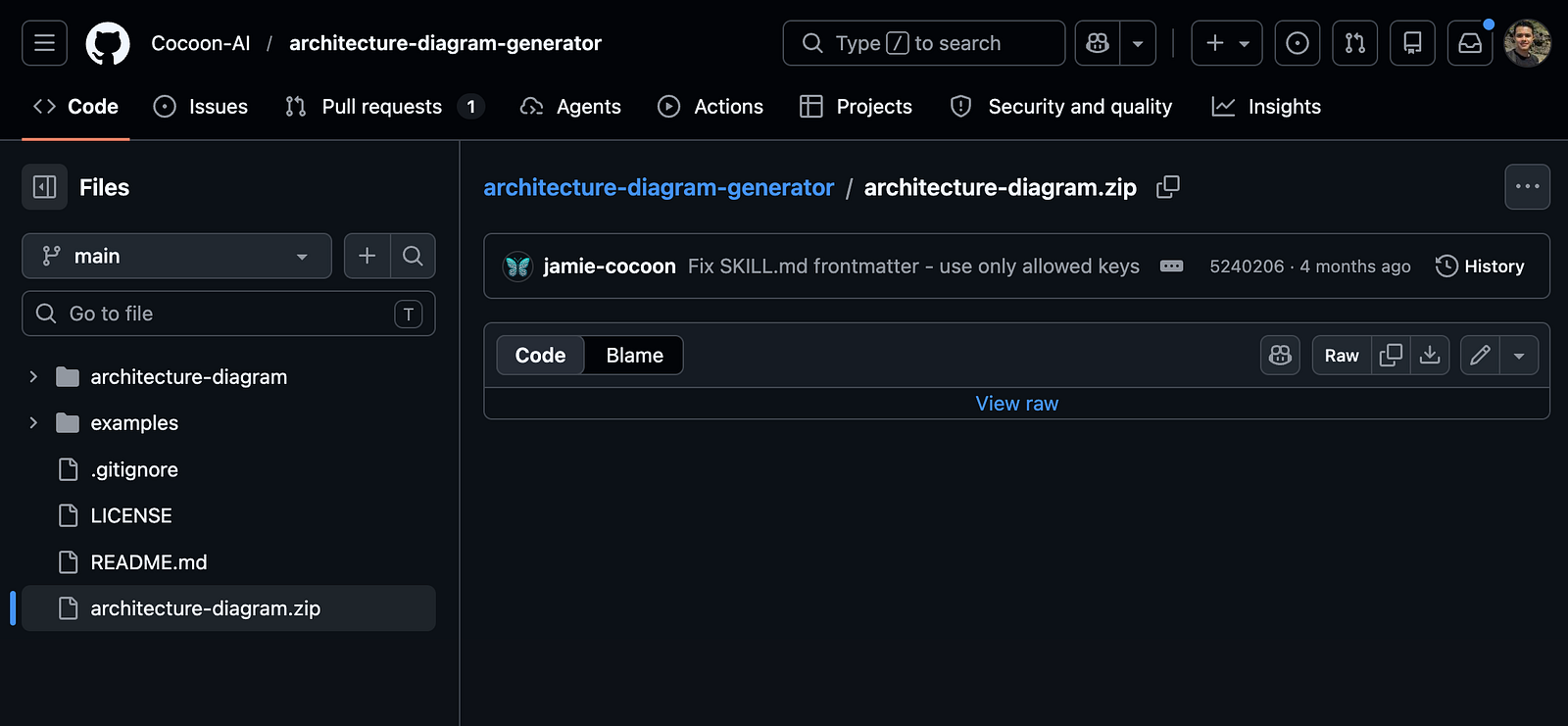Viewport: 1568px width, 726px height.
Task: Switch to Blame view
Action: pyautogui.click(x=634, y=356)
